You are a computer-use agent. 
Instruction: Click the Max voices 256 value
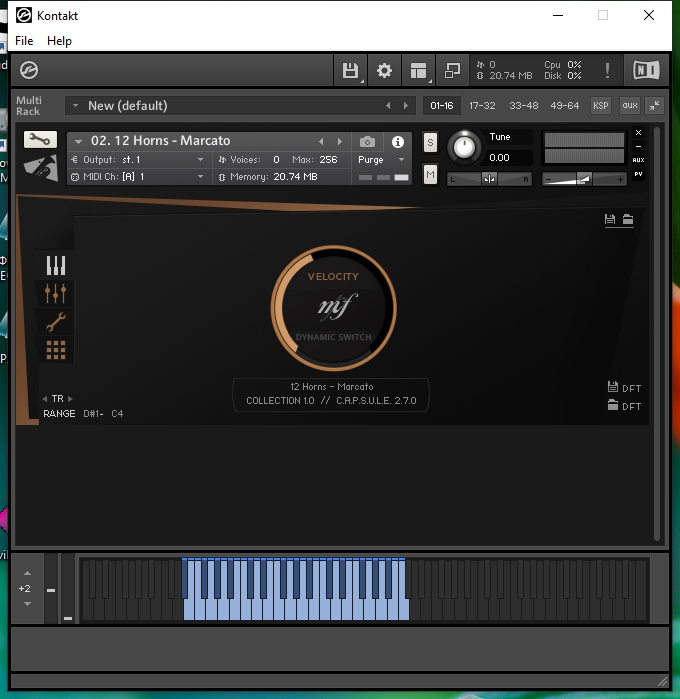[328, 160]
